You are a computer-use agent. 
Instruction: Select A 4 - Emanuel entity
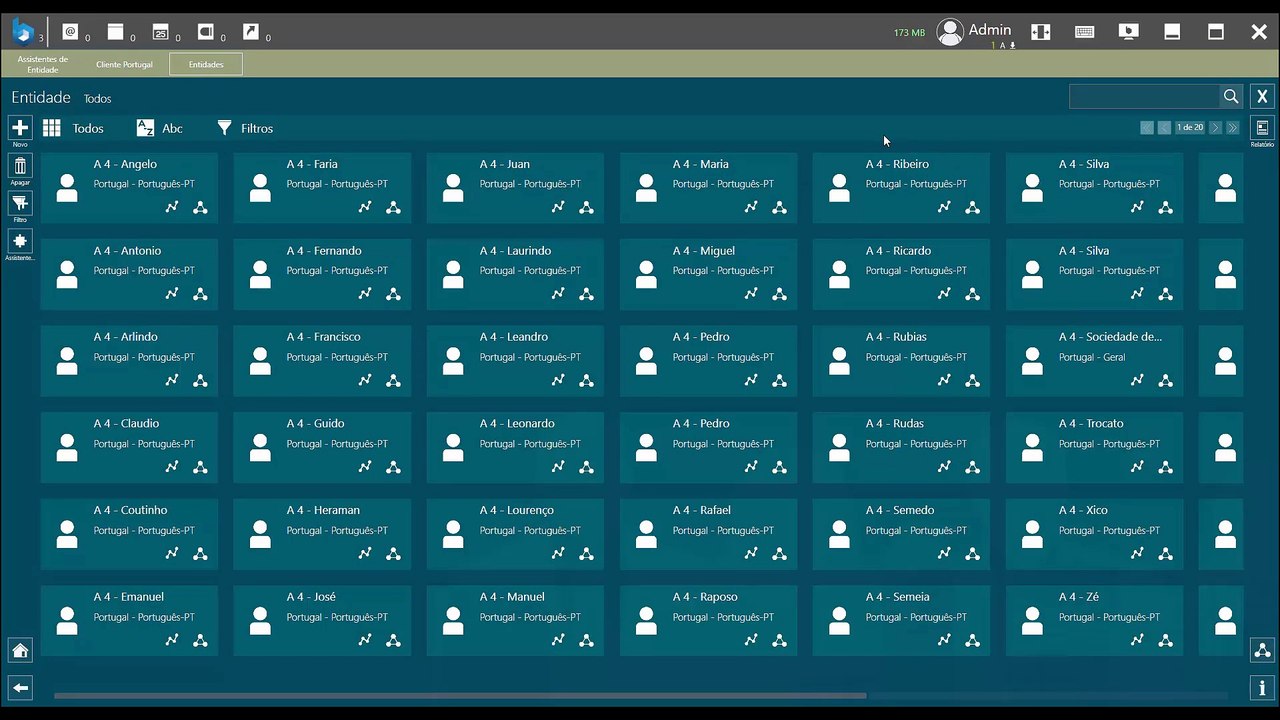[x=129, y=620]
